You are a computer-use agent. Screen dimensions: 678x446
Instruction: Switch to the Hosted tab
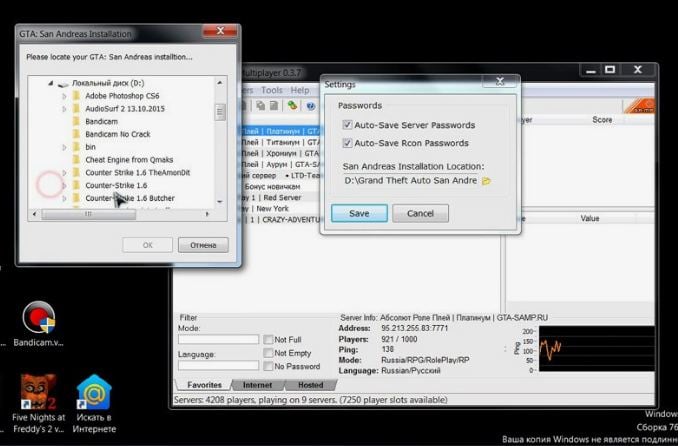click(x=310, y=385)
